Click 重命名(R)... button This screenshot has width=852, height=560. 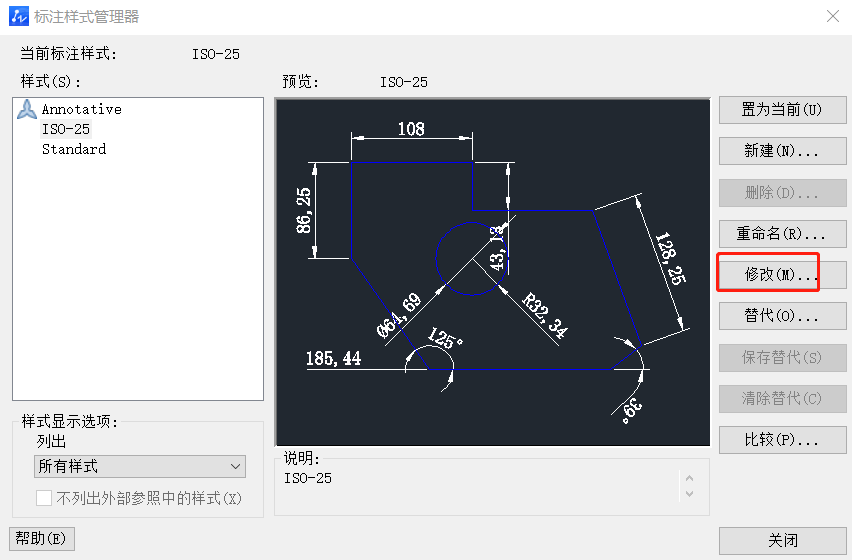point(782,234)
